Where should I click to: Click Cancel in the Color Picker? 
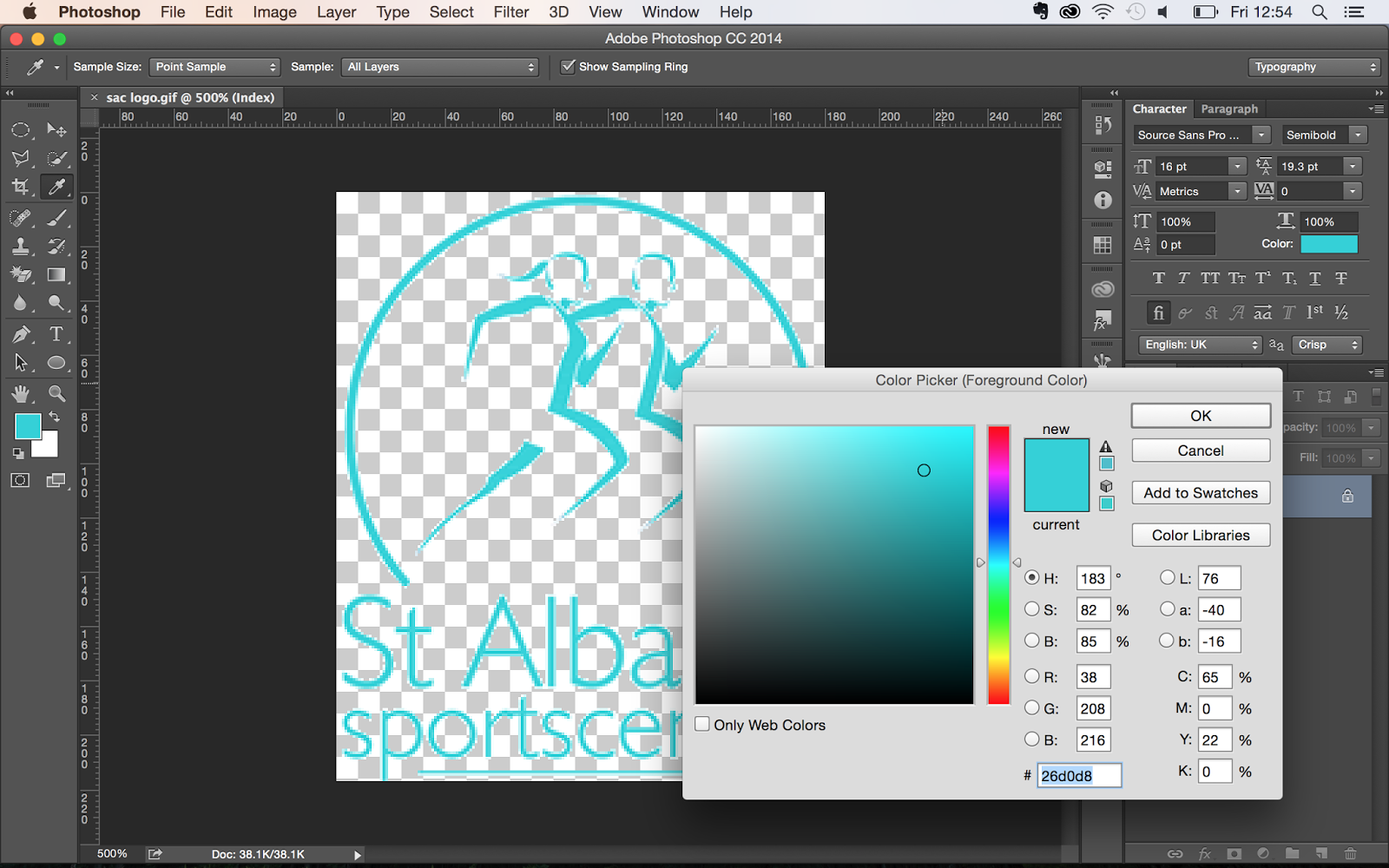click(1201, 450)
